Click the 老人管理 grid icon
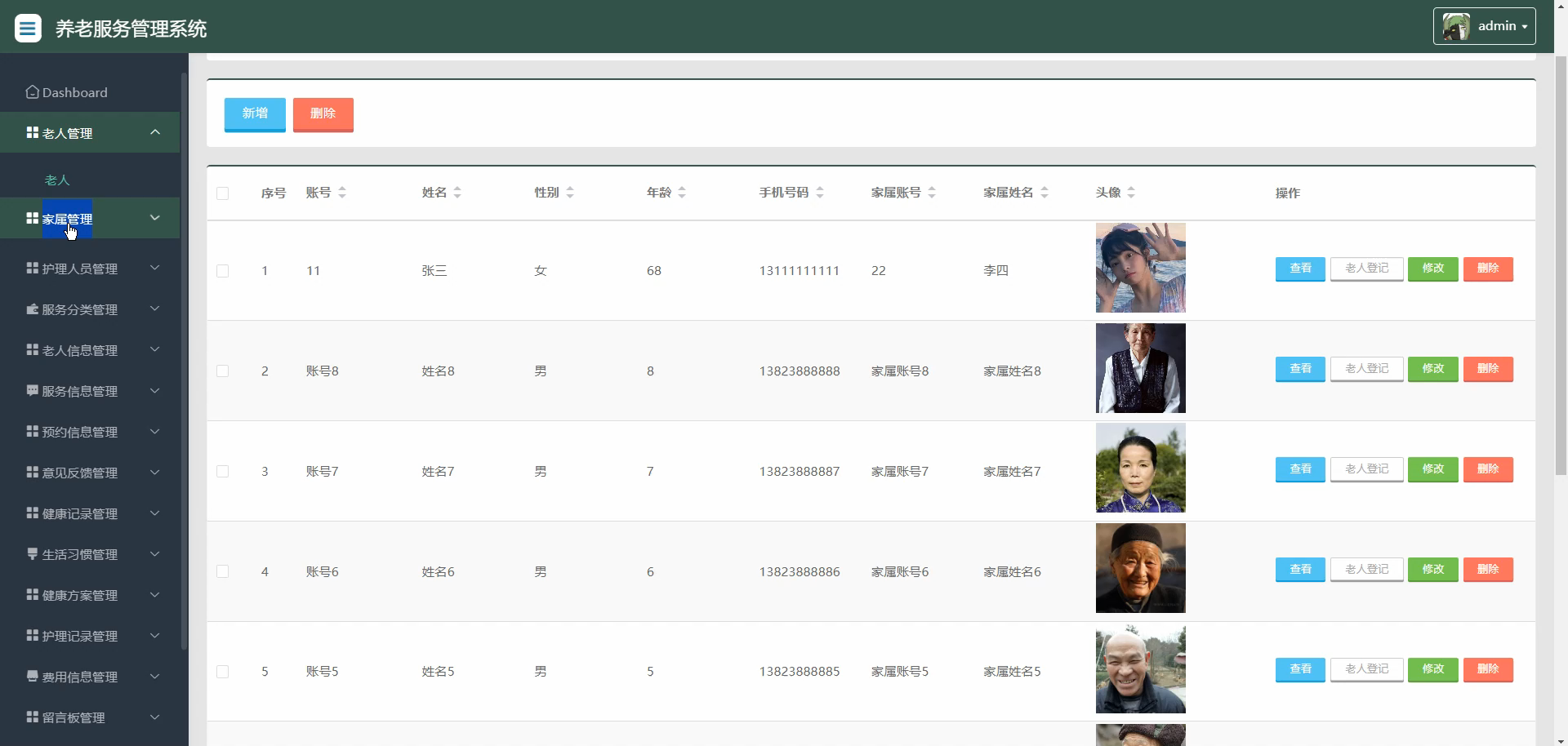 (33, 132)
